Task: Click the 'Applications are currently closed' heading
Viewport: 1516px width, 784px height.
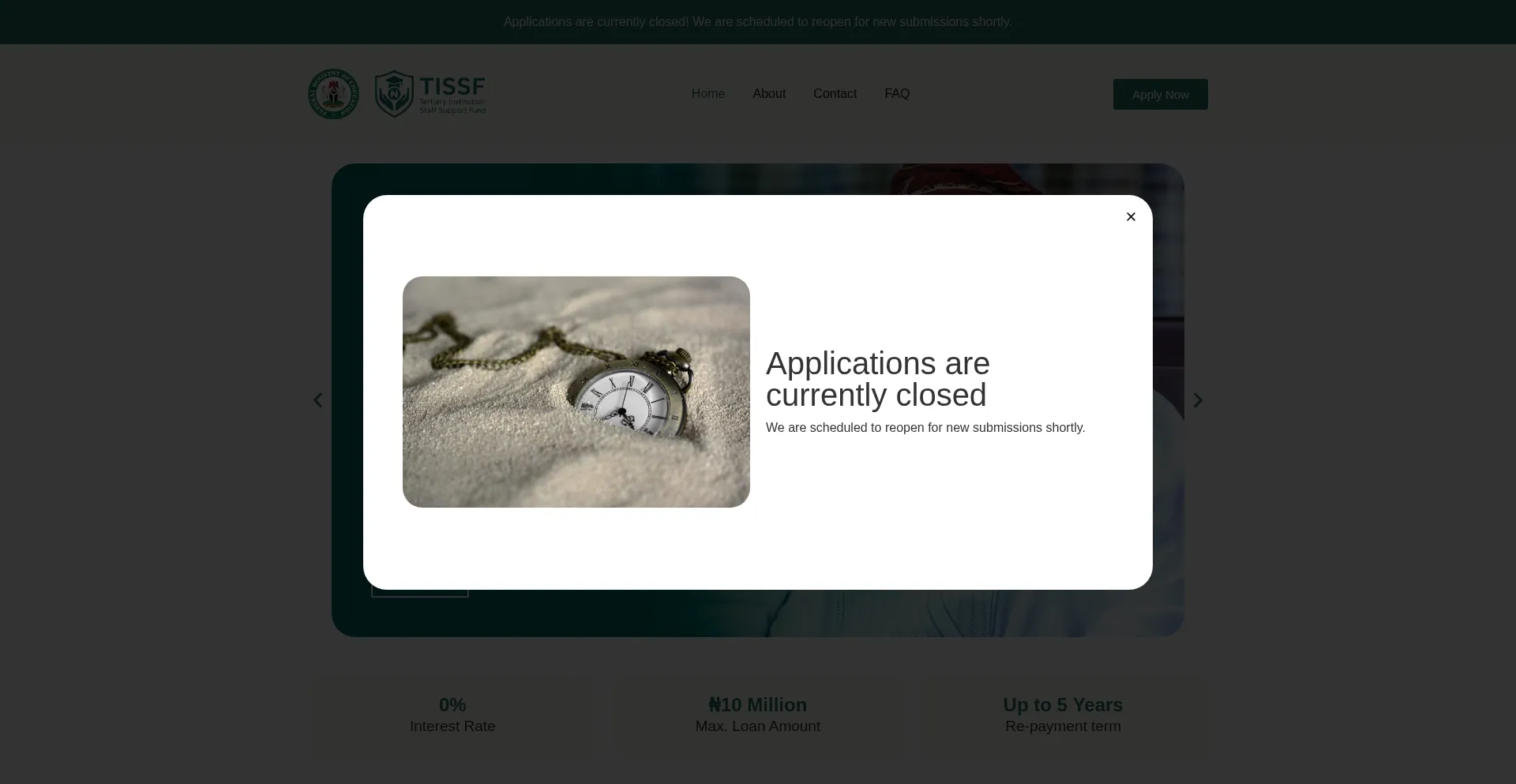Action: (x=877, y=380)
